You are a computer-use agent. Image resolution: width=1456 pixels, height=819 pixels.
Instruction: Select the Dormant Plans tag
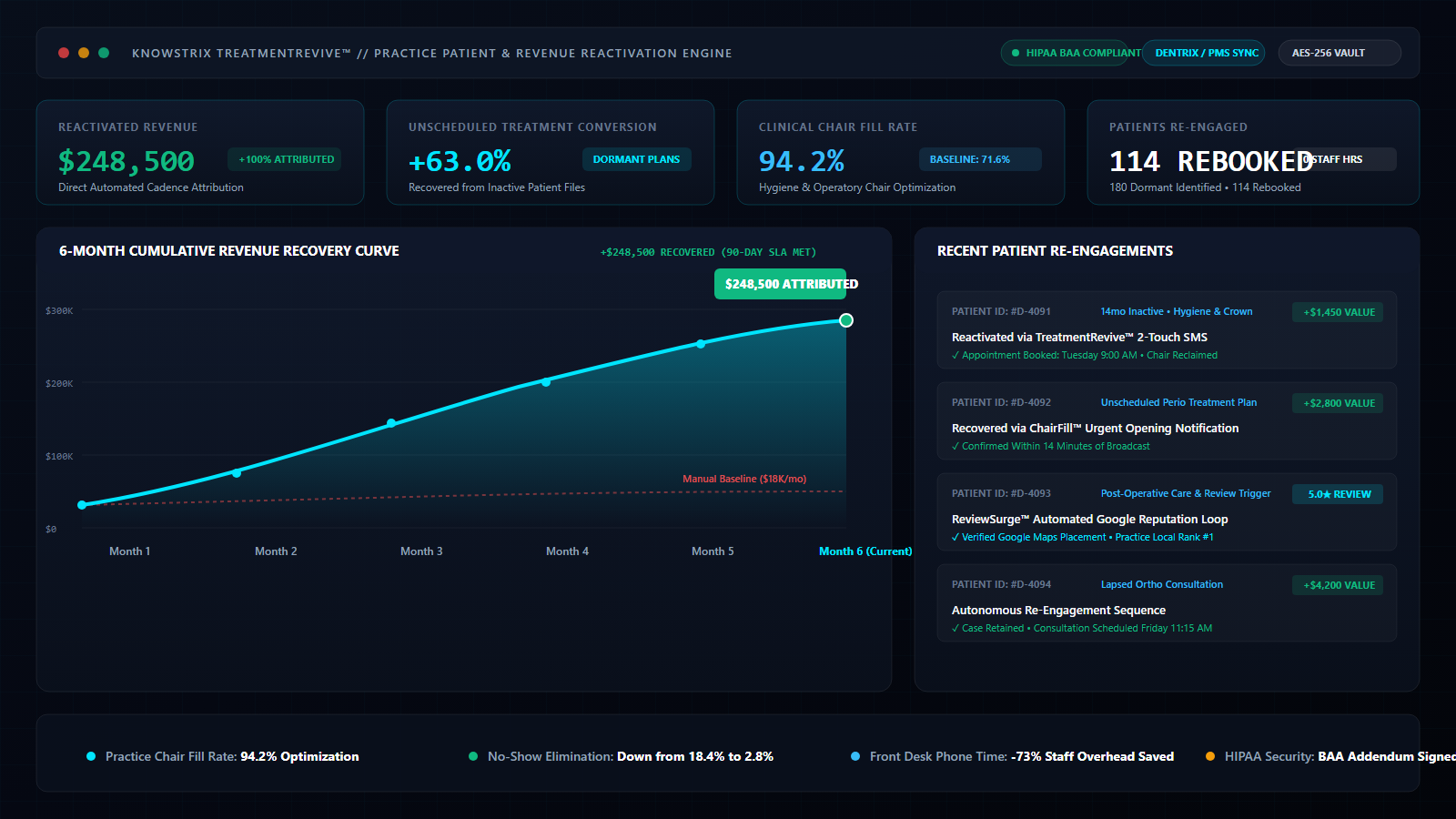[x=637, y=159]
